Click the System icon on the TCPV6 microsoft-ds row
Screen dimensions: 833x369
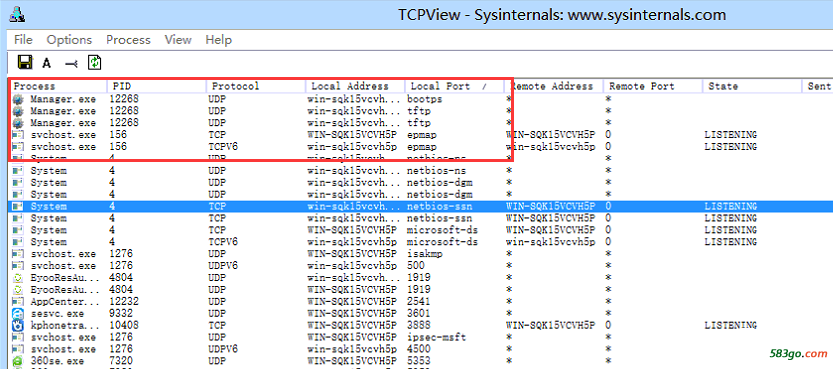(x=18, y=242)
